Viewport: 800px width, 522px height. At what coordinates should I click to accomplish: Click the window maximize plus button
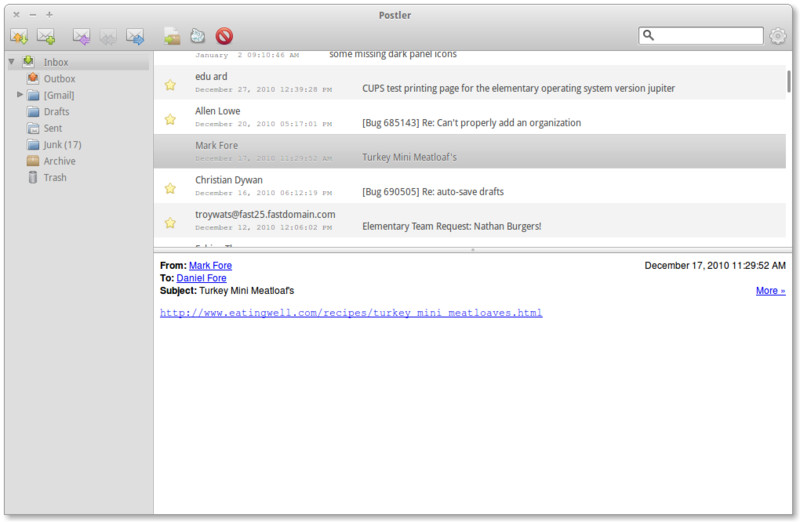(49, 14)
